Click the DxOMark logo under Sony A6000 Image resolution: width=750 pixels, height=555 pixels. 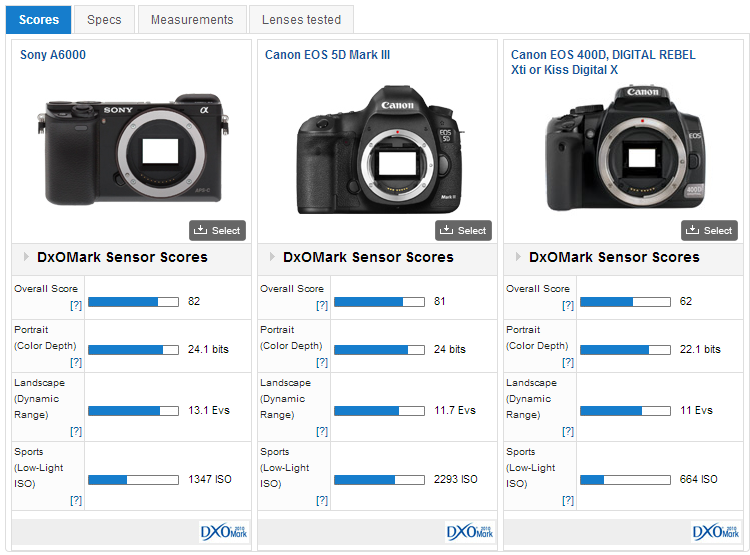(222, 531)
